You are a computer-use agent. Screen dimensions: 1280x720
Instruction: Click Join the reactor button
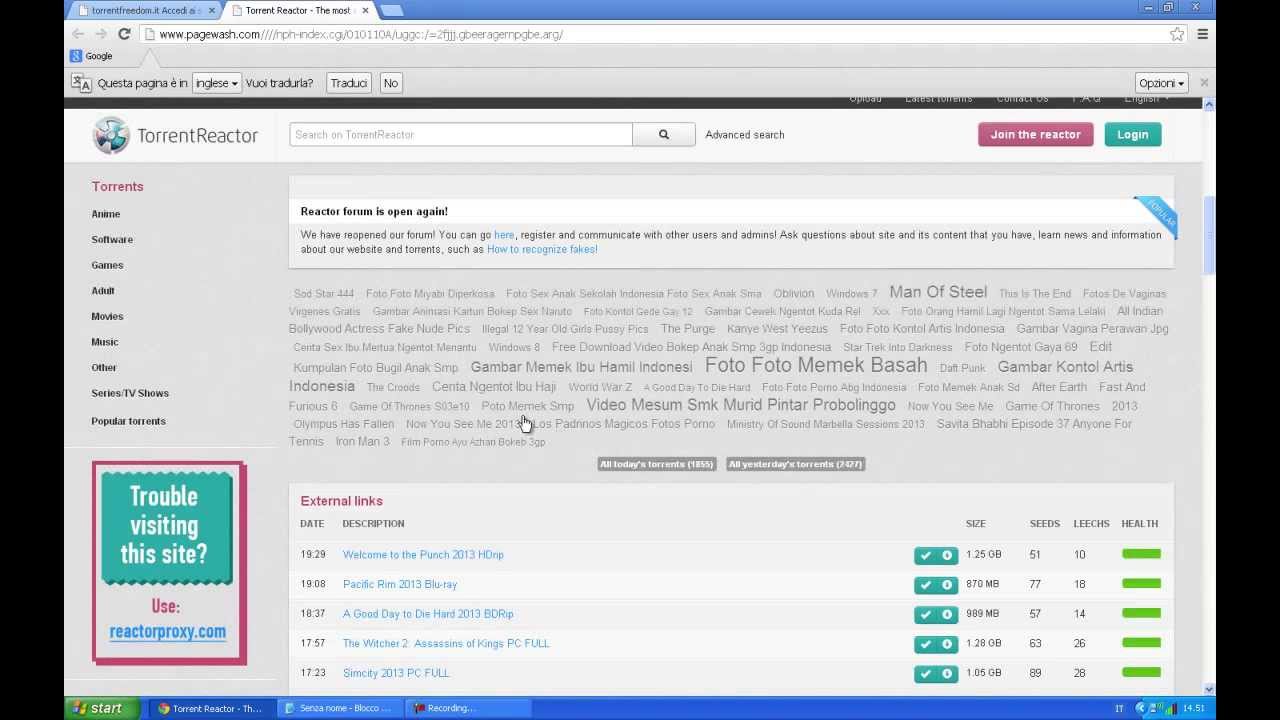1035,134
